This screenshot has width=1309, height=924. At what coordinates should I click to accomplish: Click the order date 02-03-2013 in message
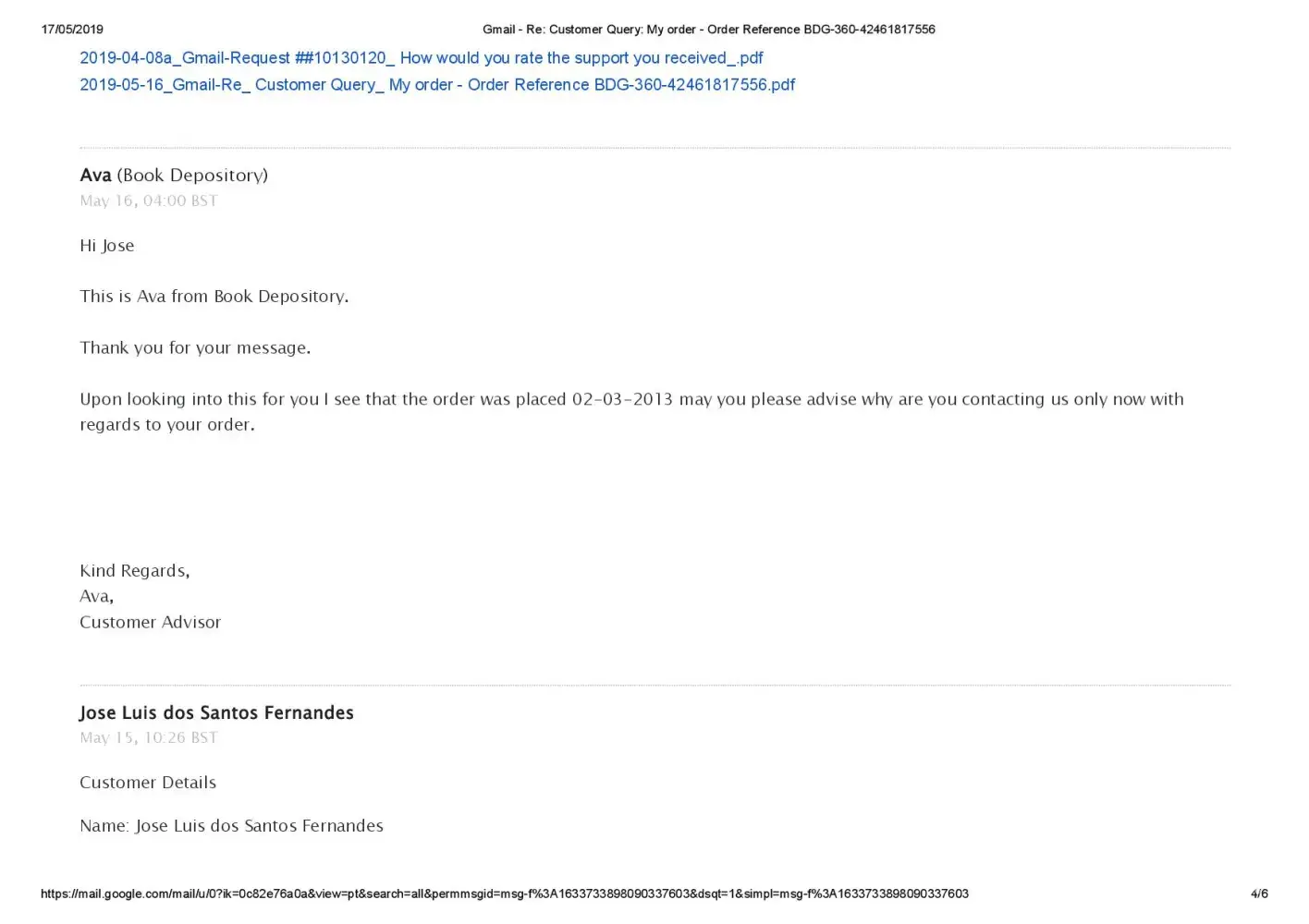click(622, 399)
